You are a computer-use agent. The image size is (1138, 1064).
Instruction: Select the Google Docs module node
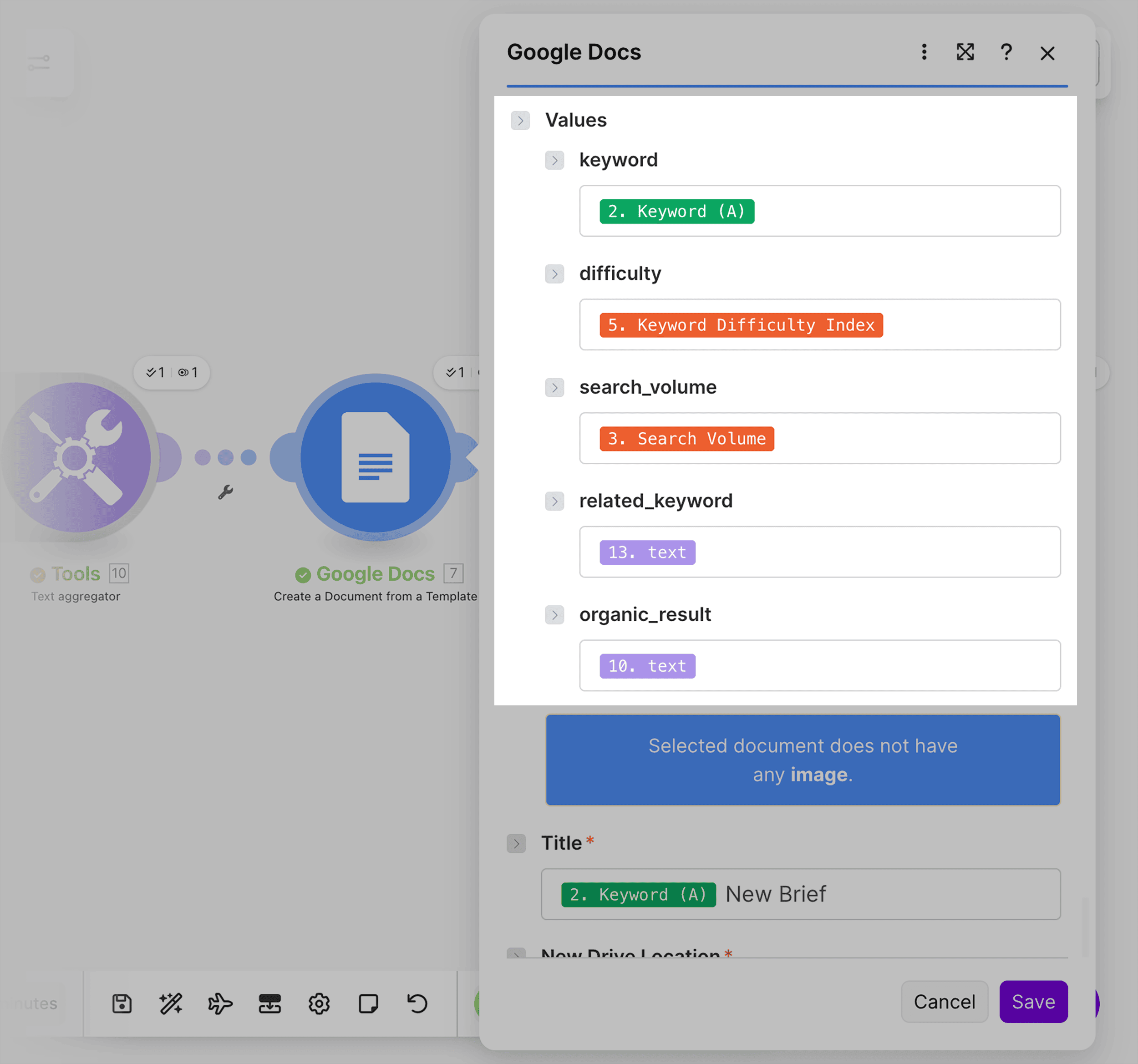[x=375, y=457]
